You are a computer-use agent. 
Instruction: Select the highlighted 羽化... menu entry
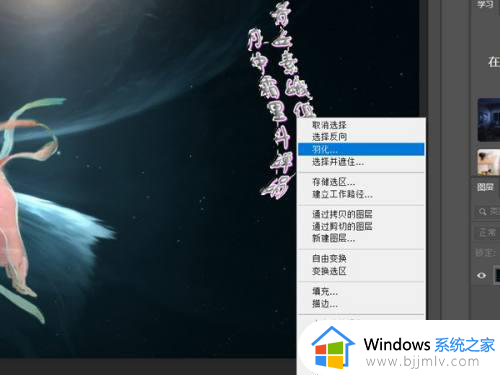361,149
